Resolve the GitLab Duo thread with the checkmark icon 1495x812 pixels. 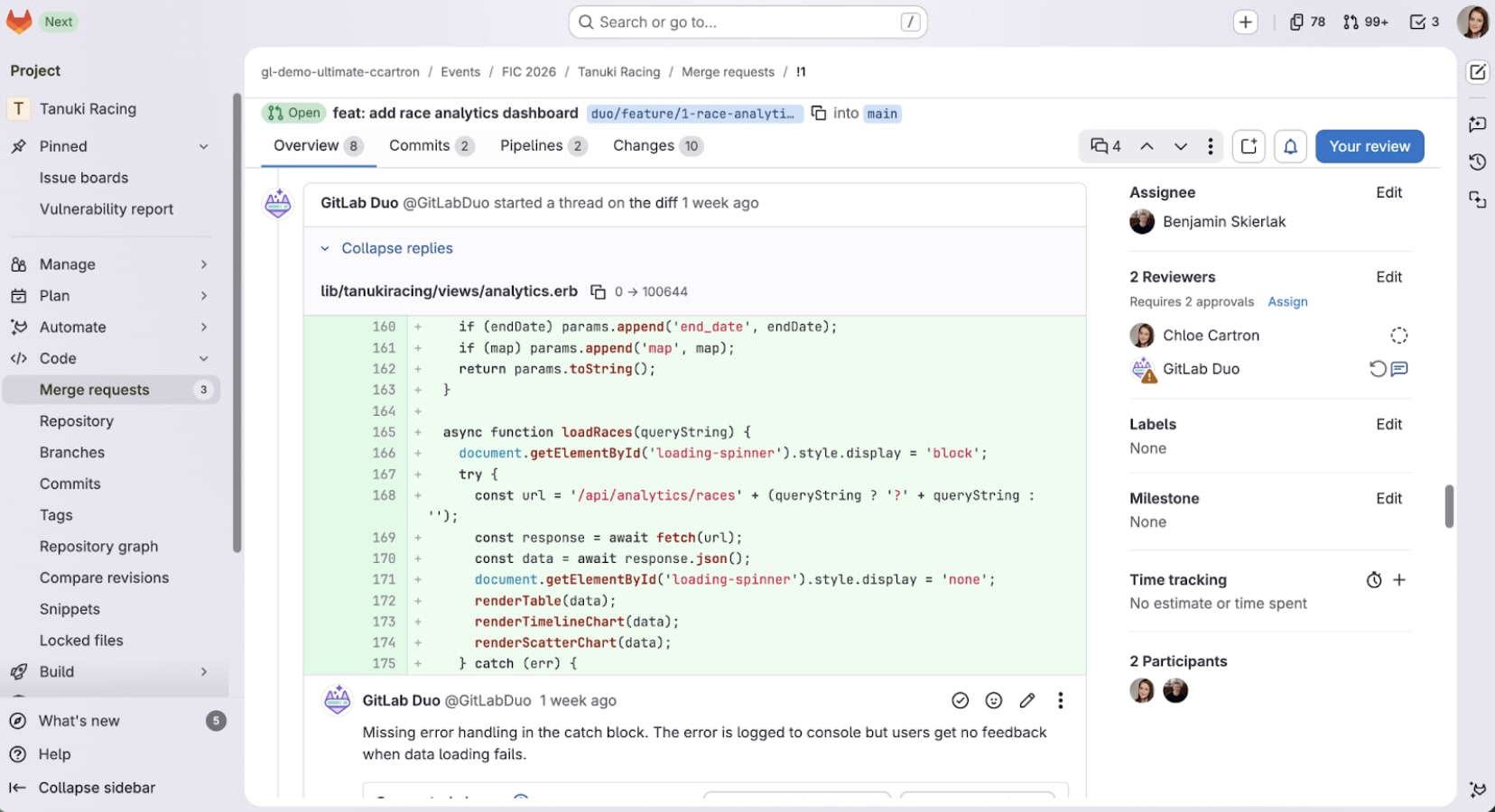(x=959, y=700)
